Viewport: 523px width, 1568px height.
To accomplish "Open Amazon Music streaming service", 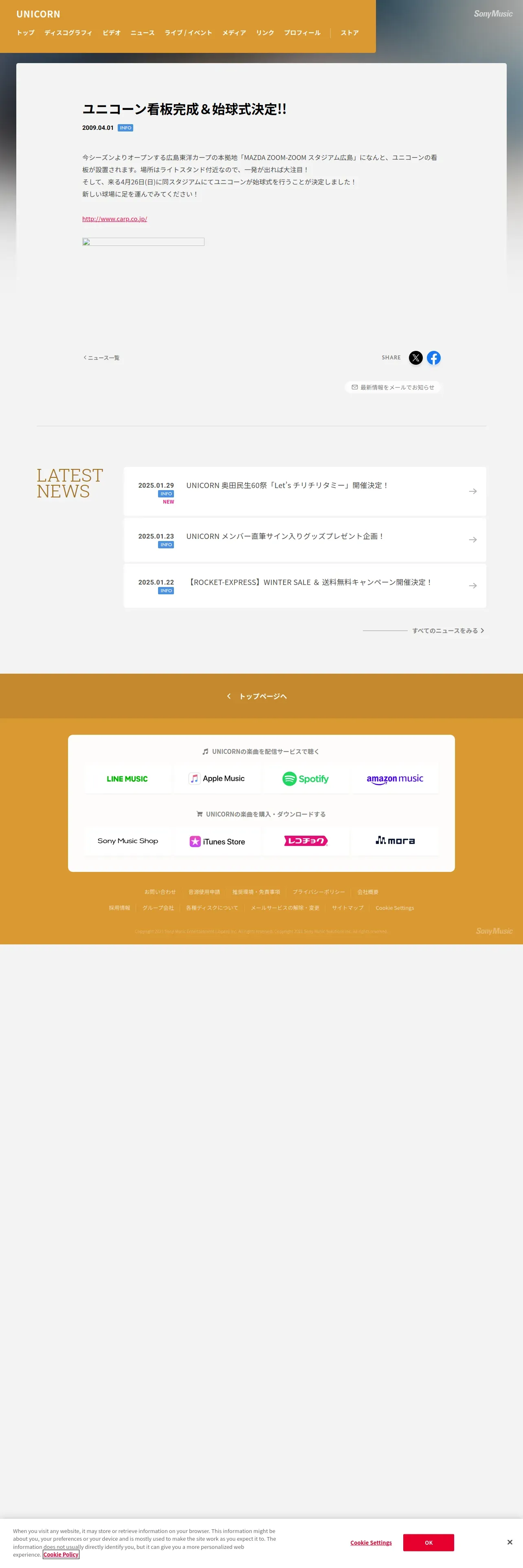I will [395, 779].
